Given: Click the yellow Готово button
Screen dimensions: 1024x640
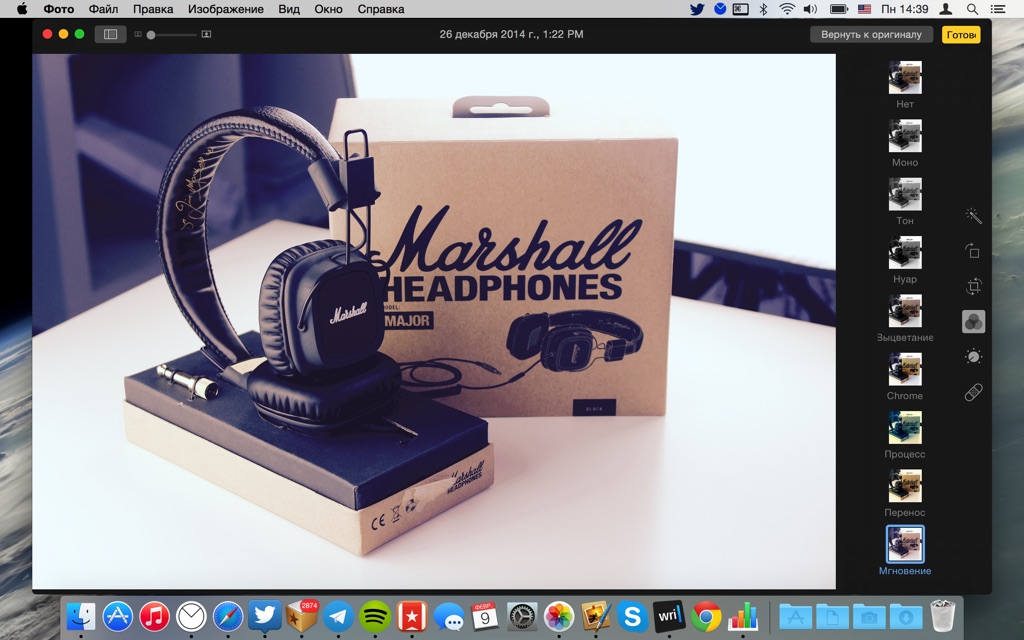Looking at the screenshot, I should 961,35.
